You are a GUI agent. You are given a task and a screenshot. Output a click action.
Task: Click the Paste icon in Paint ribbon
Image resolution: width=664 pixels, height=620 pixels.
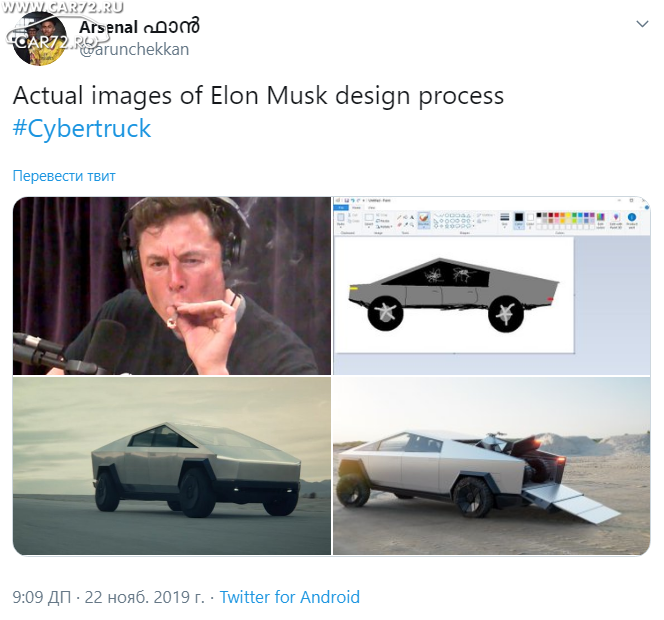pos(341,220)
